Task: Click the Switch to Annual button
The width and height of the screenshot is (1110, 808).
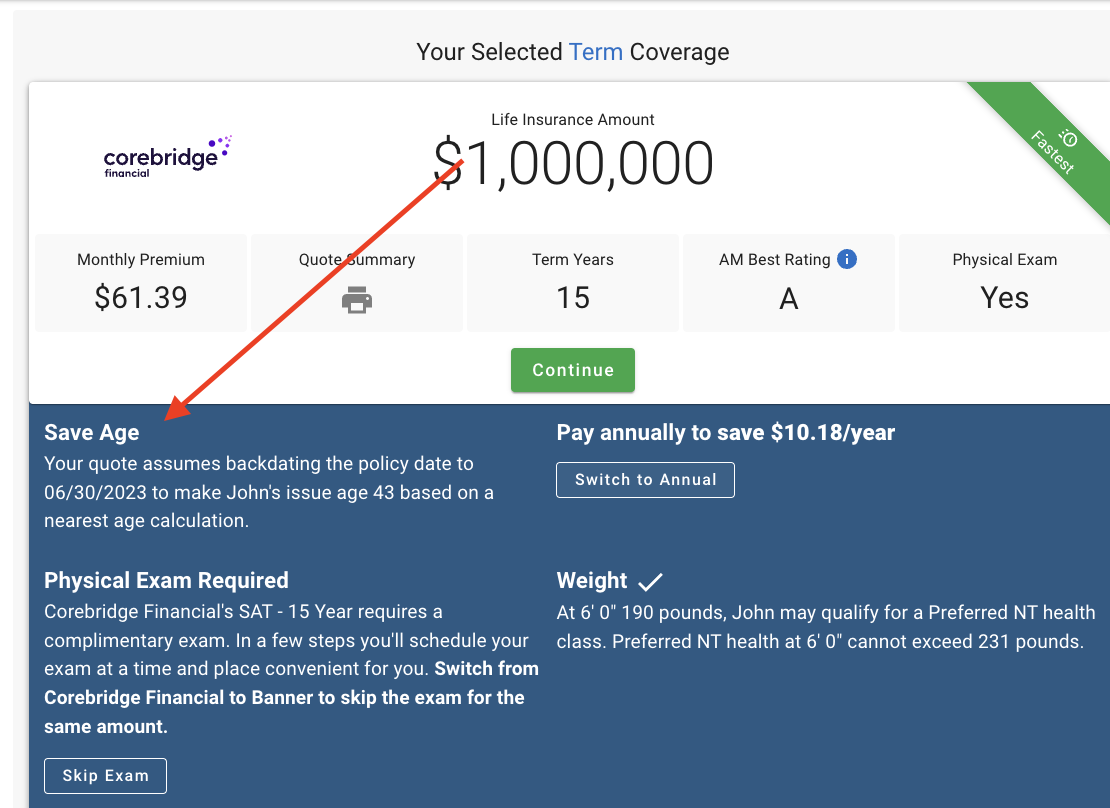Action: [645, 480]
